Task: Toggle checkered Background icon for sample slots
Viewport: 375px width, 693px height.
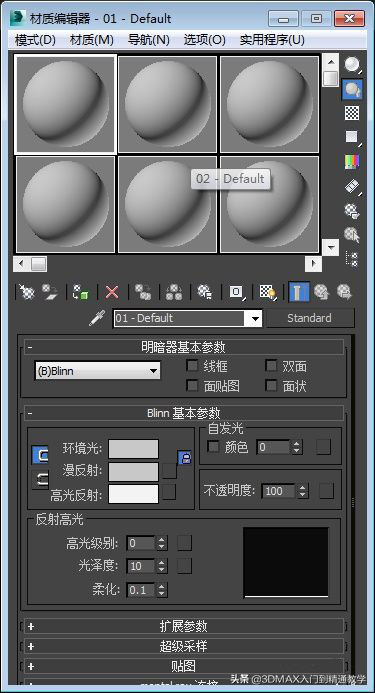Action: tap(352, 113)
